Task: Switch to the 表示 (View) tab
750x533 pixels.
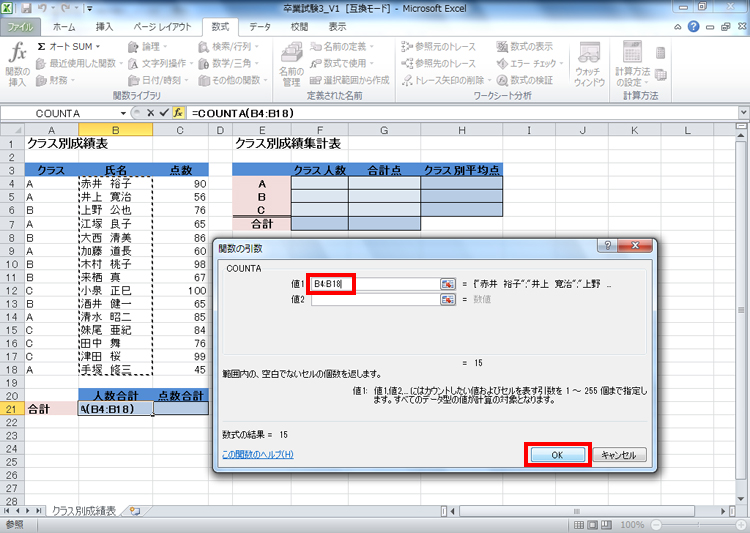Action: (337, 27)
